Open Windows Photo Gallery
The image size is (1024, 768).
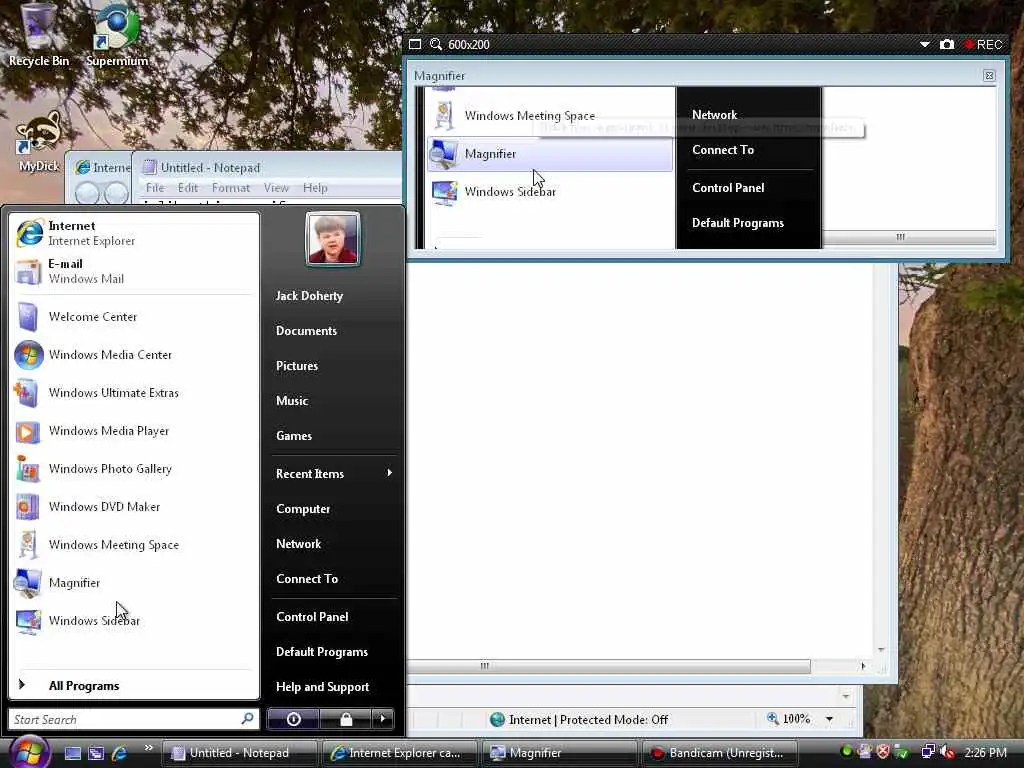[x=135, y=469]
